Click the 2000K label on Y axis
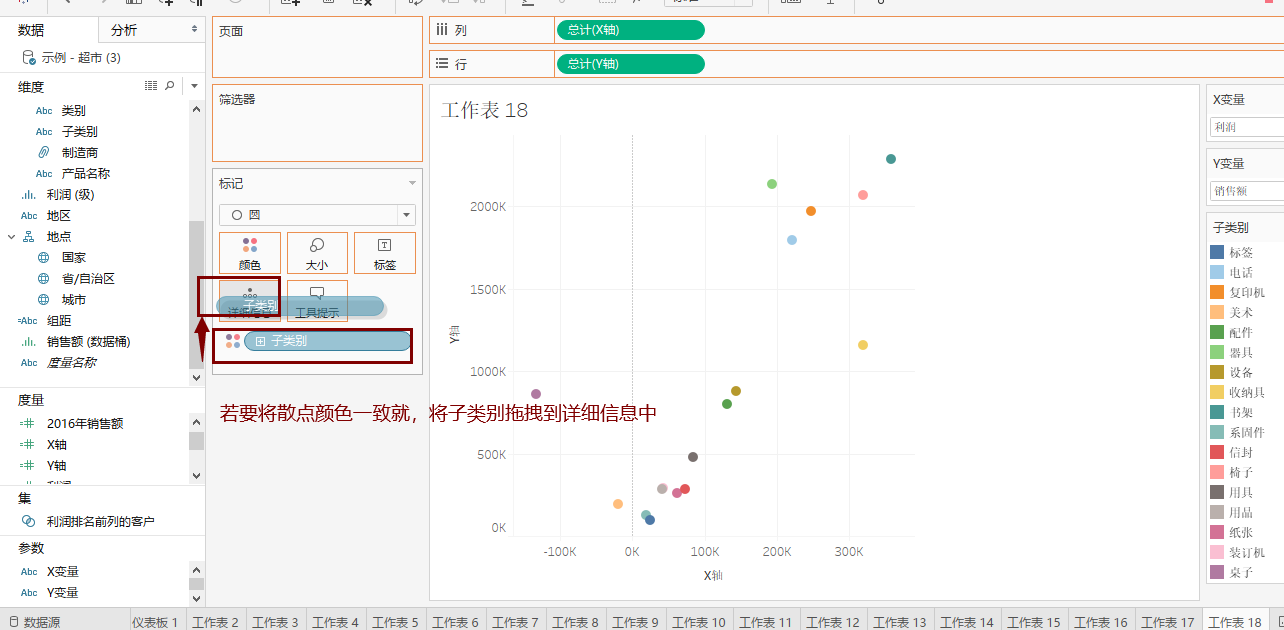The width and height of the screenshot is (1284, 630). [488, 205]
